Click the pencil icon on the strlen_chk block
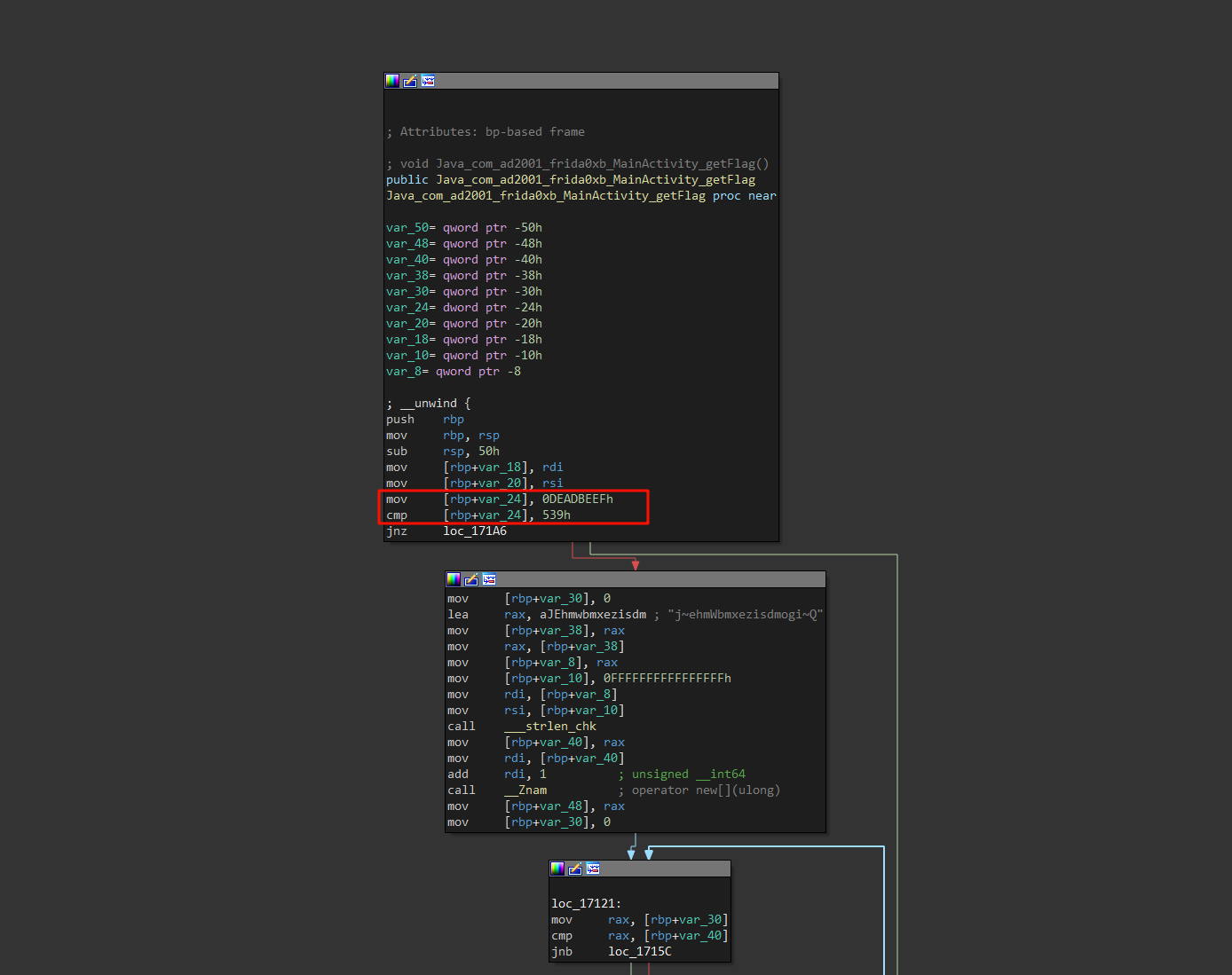Screen dimensions: 1232x975 (471, 579)
